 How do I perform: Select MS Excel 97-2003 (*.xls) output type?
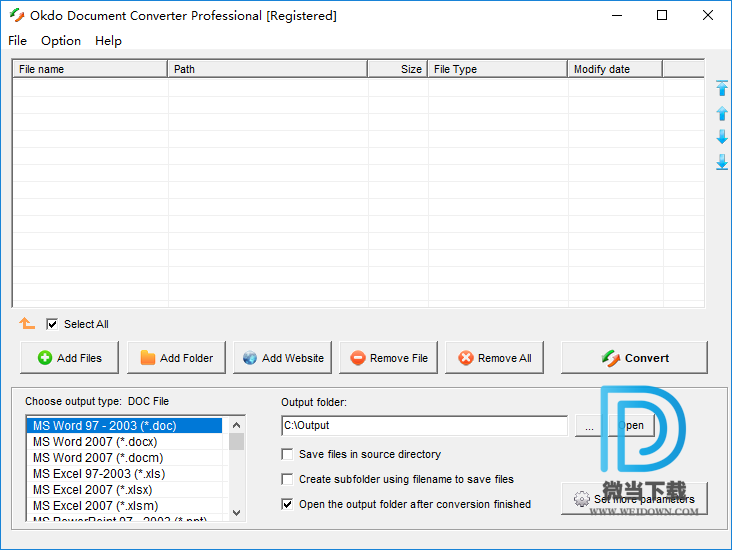pos(125,474)
